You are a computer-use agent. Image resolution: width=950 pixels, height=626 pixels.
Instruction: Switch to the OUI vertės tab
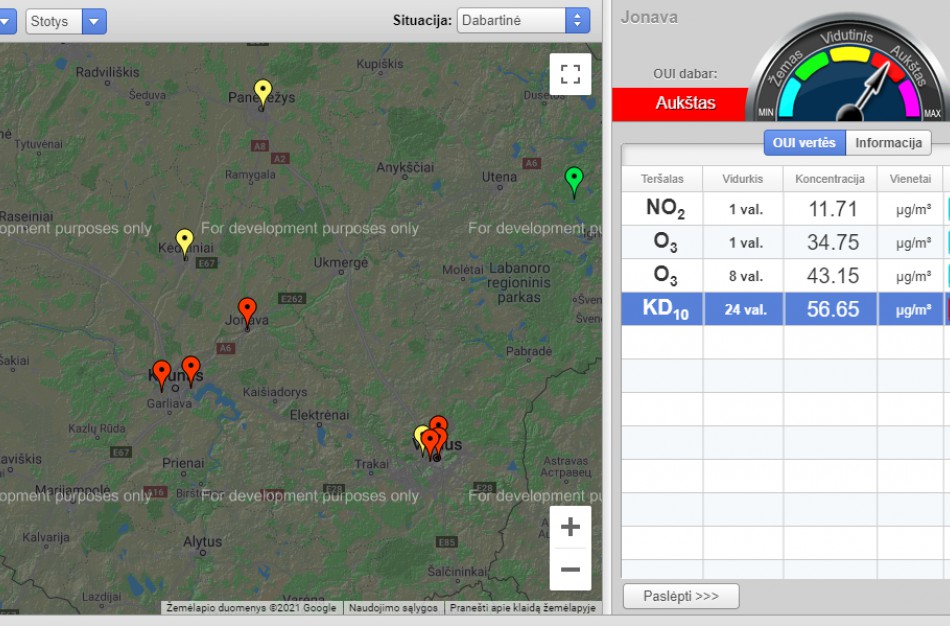click(x=804, y=143)
